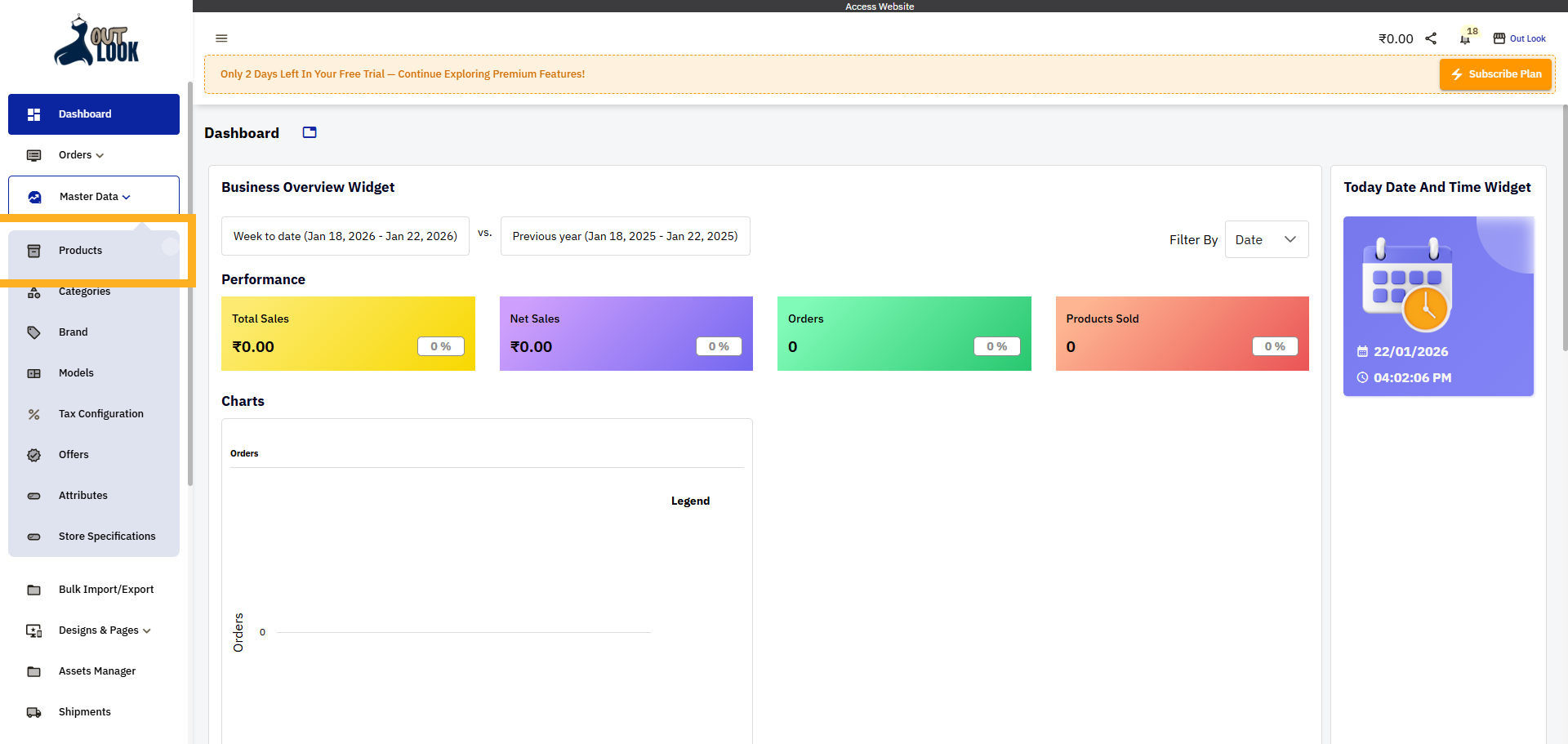Open the Filter By Date dropdown

click(1266, 239)
